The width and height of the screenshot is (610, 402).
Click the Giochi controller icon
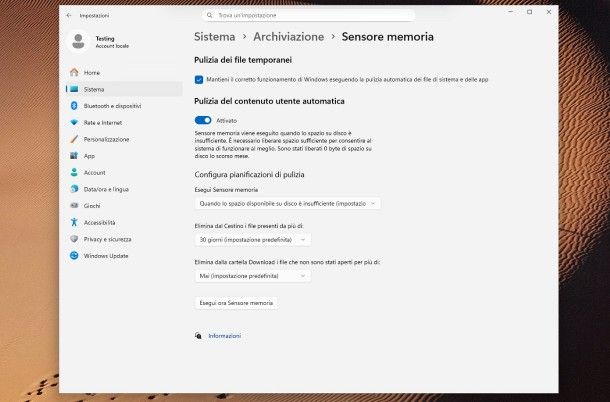[x=74, y=205]
